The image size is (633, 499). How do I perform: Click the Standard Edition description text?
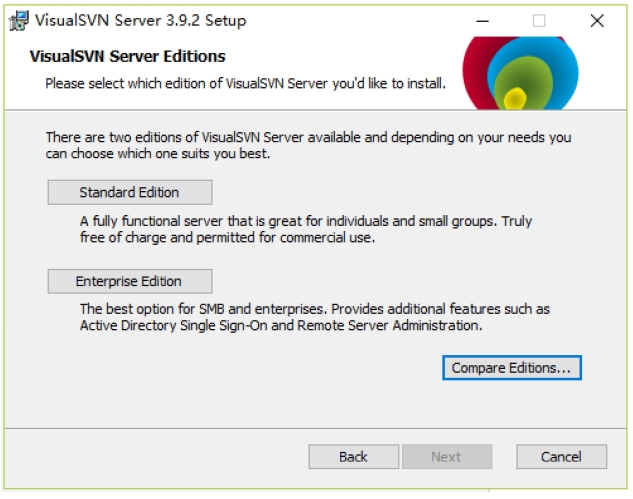pyautogui.click(x=306, y=229)
